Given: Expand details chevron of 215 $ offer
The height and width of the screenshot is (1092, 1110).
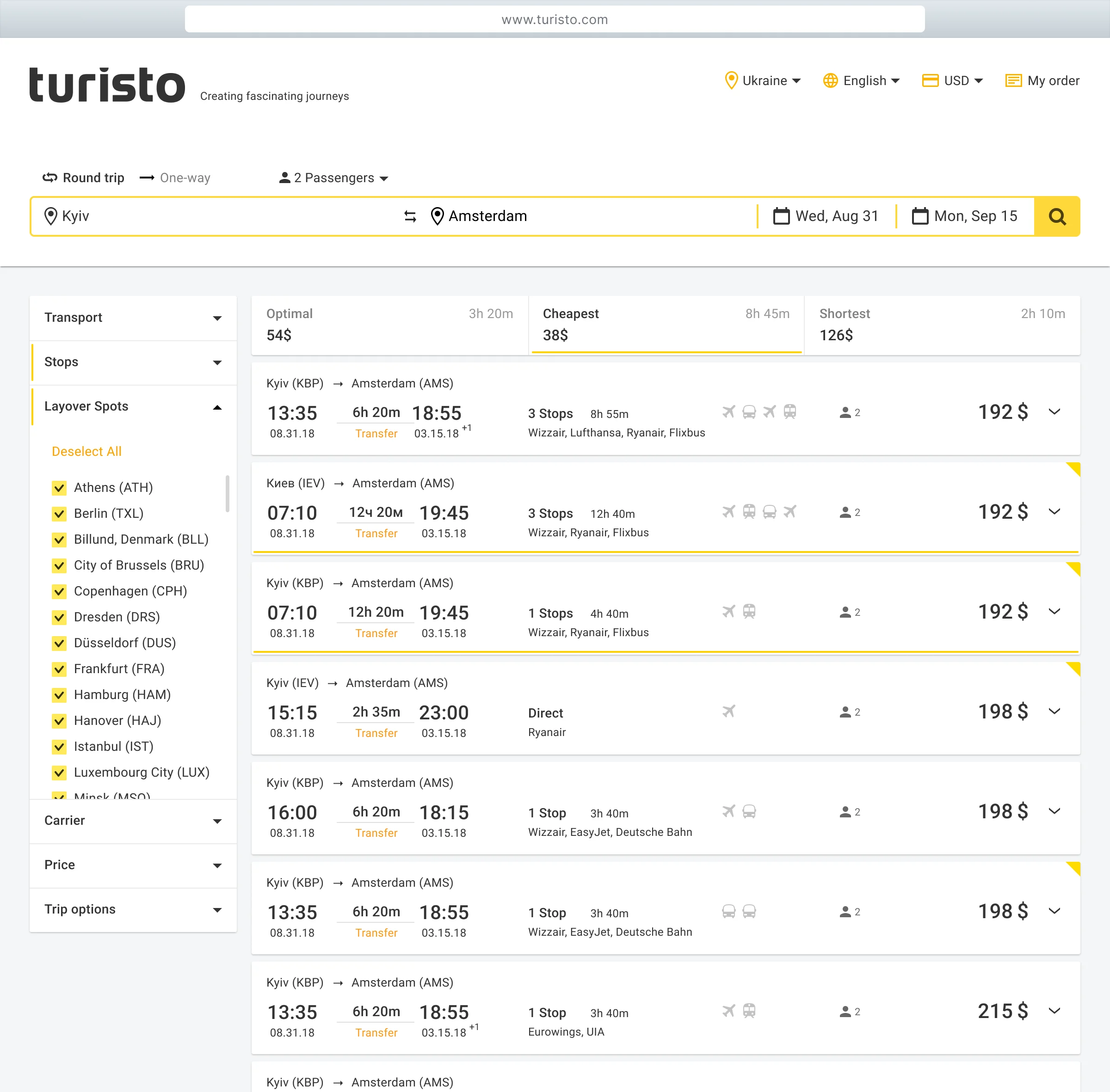Looking at the screenshot, I should click(x=1054, y=1011).
